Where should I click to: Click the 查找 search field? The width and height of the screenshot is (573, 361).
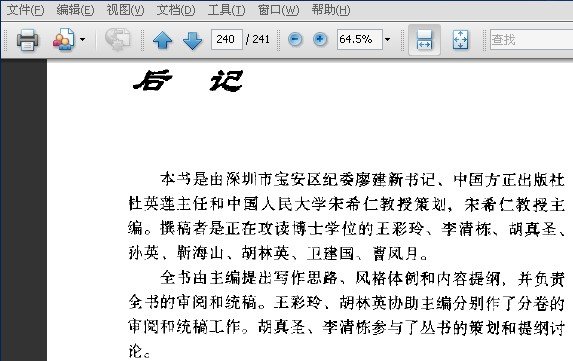531,39
